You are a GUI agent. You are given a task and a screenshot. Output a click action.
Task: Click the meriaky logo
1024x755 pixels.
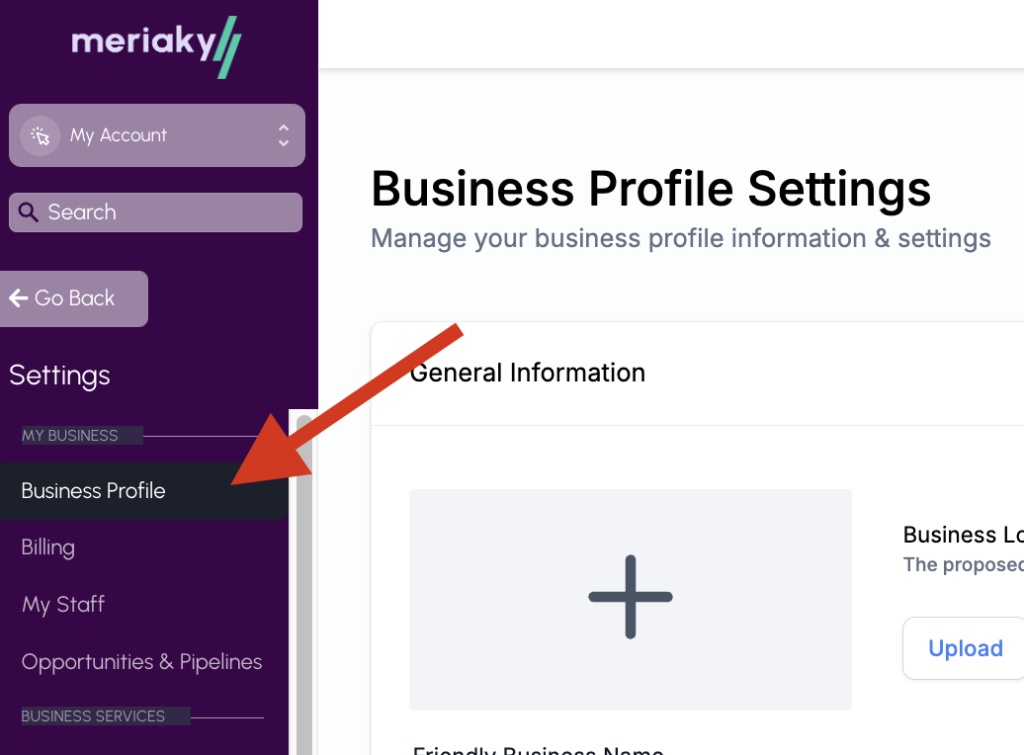click(x=156, y=46)
